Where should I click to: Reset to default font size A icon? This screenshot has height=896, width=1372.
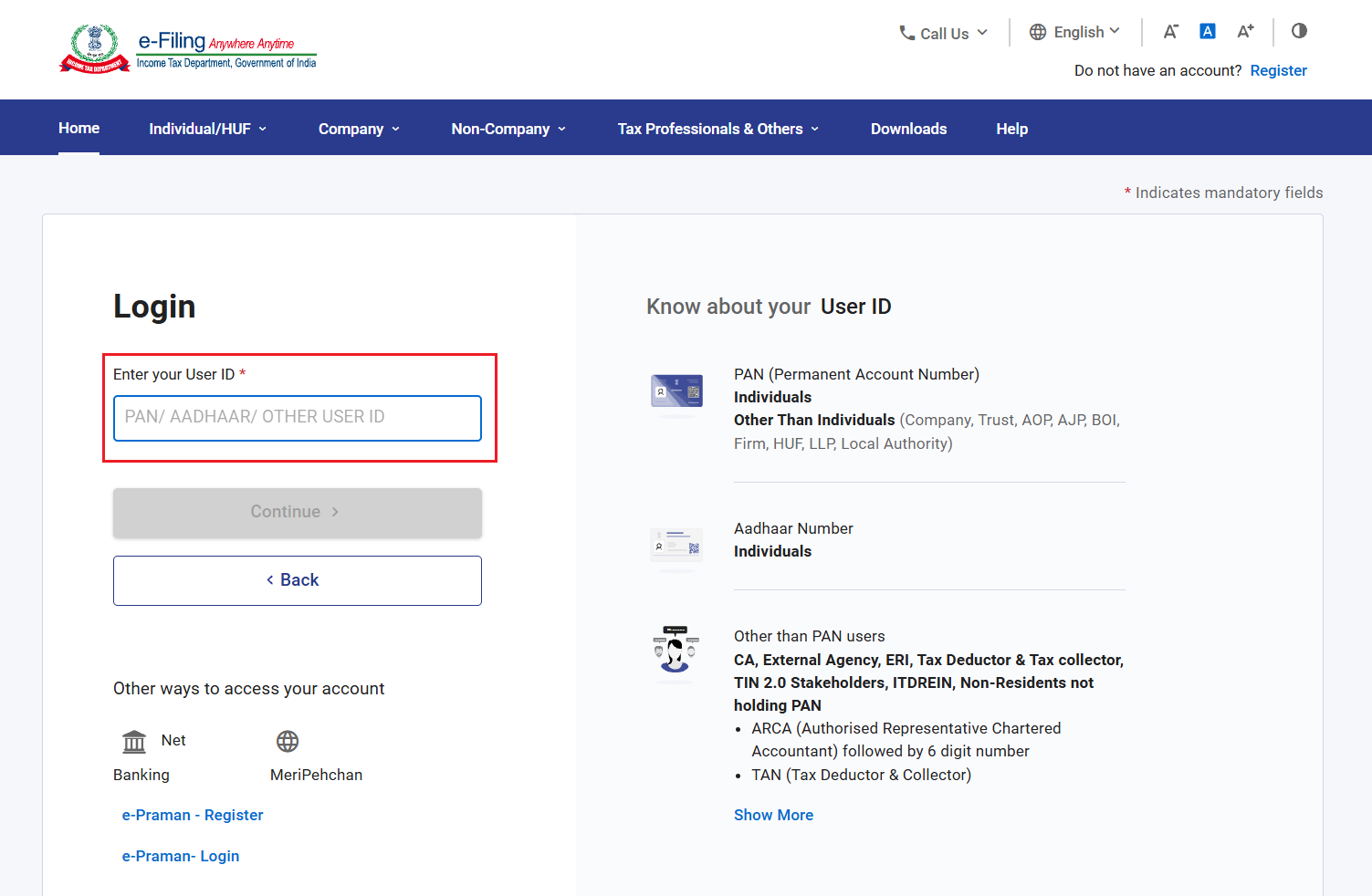coord(1208,31)
